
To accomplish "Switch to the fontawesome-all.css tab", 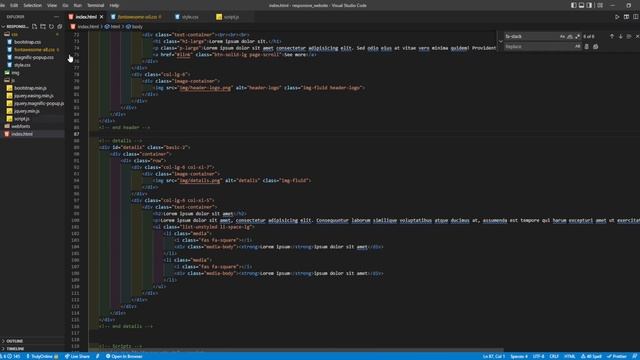I will (x=138, y=17).
